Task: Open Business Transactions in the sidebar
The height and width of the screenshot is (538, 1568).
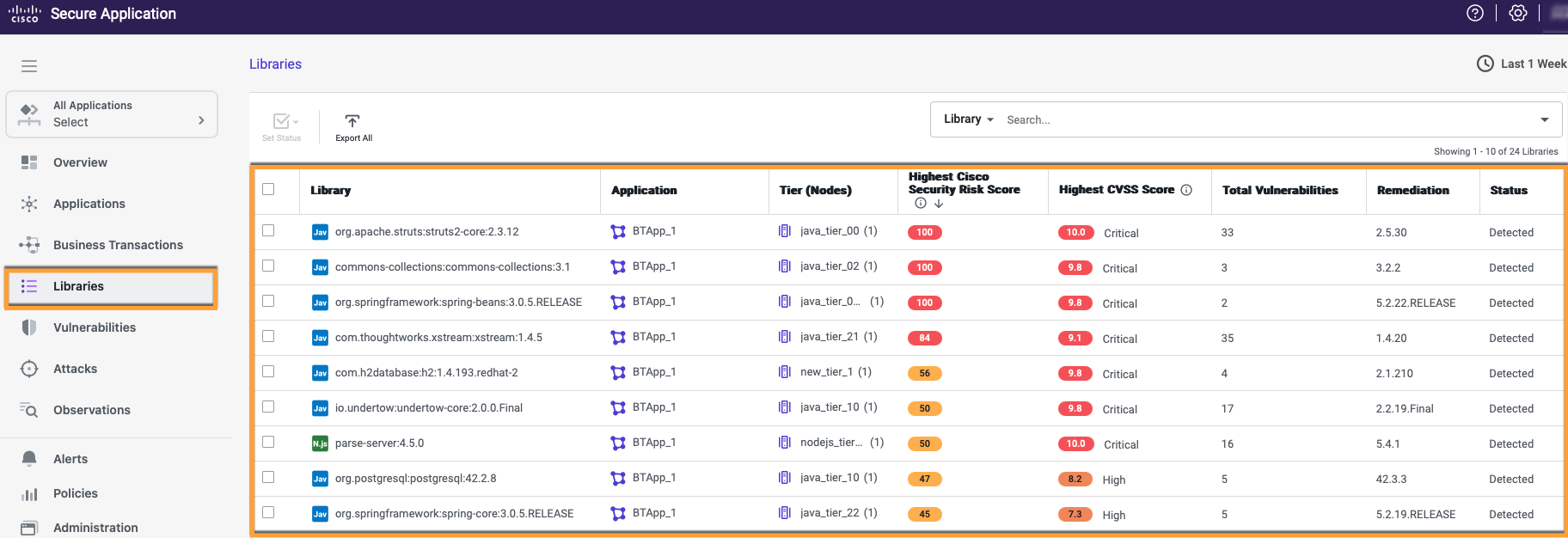Action: point(118,245)
